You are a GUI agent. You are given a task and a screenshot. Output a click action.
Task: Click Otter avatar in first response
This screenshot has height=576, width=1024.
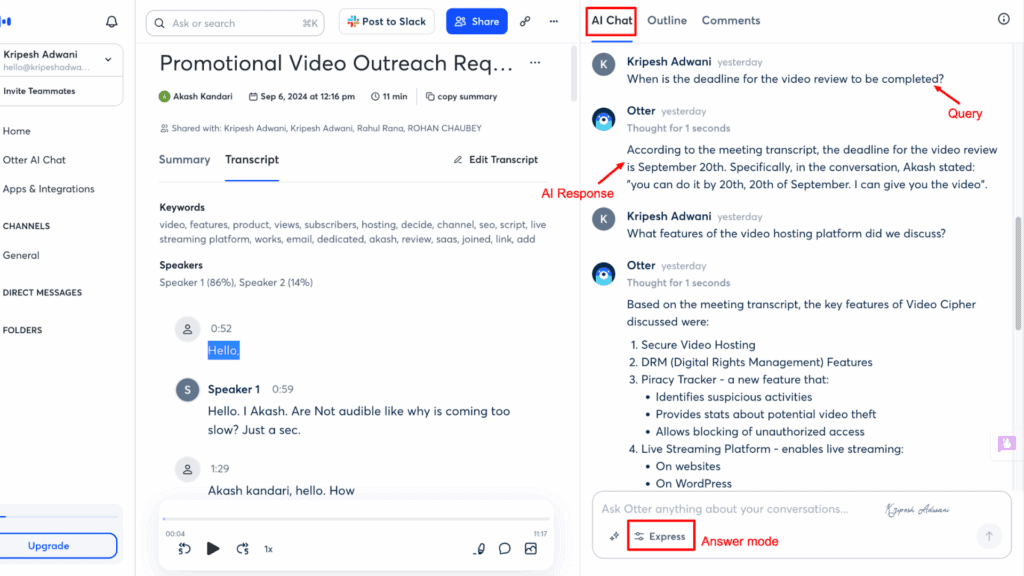[x=603, y=120]
